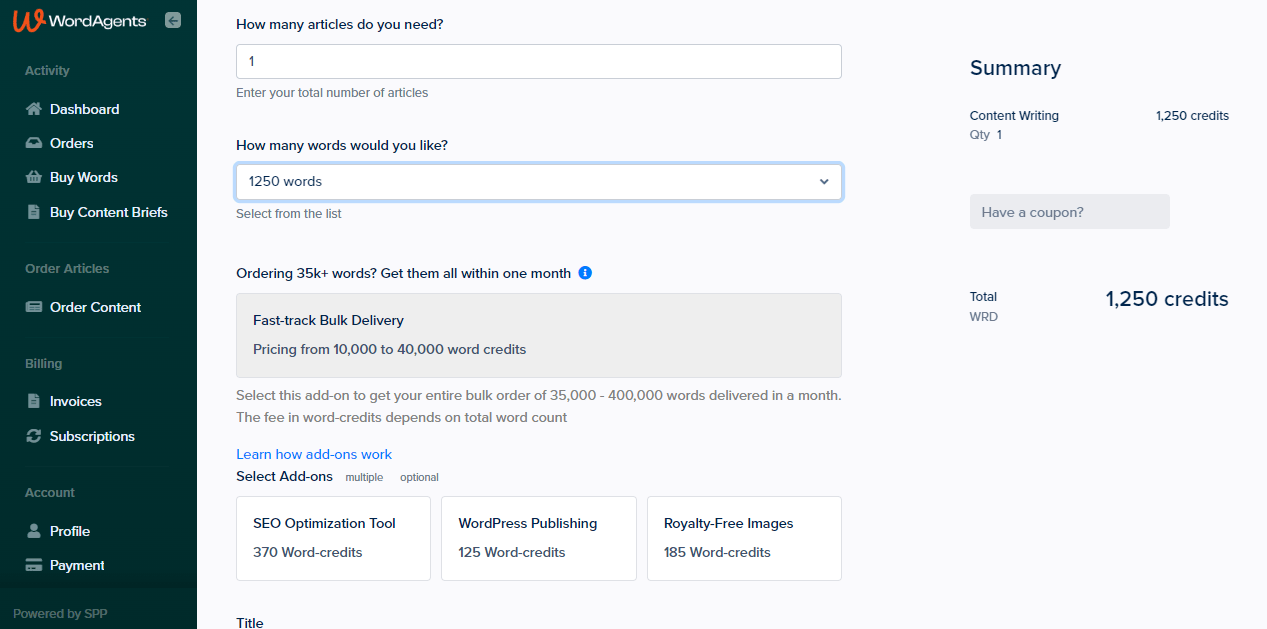Click the Buy Content Briefs file icon

(34, 212)
